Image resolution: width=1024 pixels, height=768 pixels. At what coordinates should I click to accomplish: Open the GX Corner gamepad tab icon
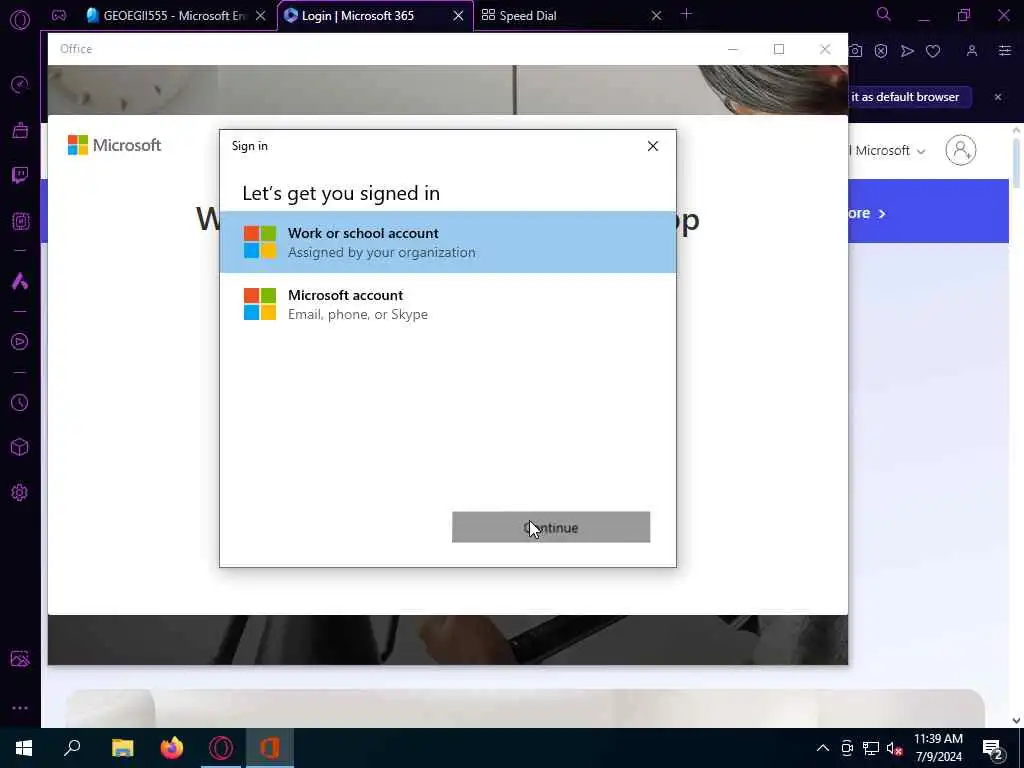(59, 15)
